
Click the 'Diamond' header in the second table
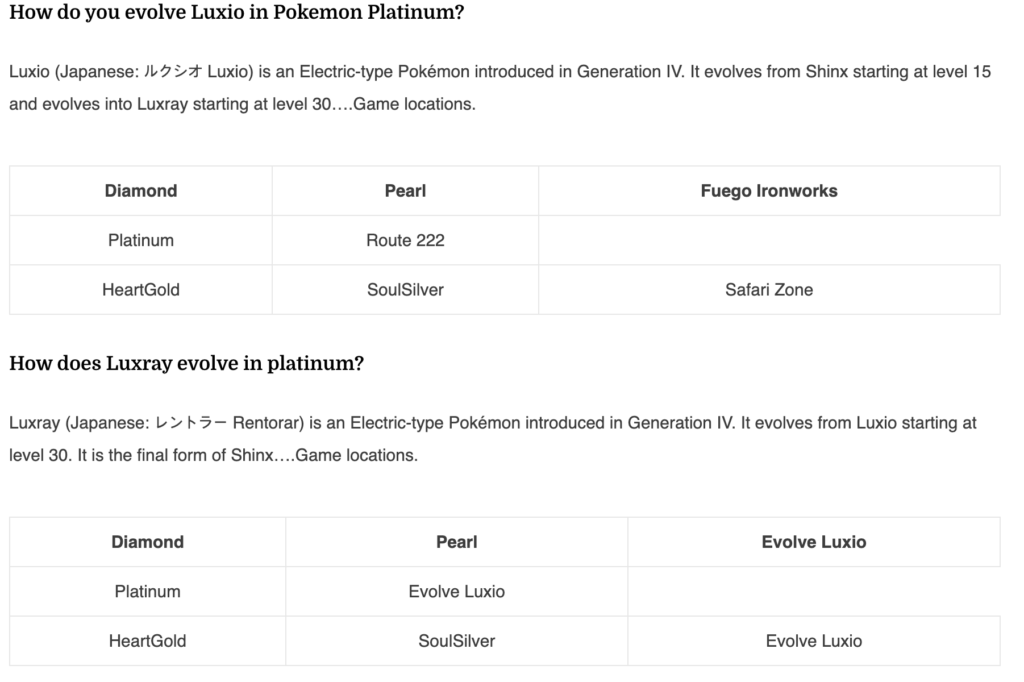(x=148, y=542)
